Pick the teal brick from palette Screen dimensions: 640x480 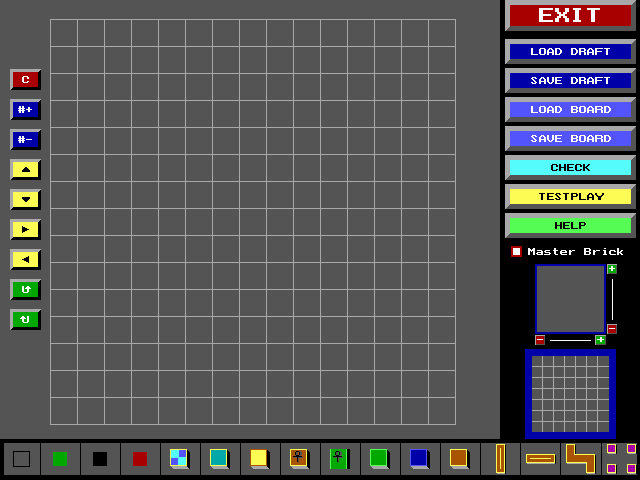tap(219, 458)
